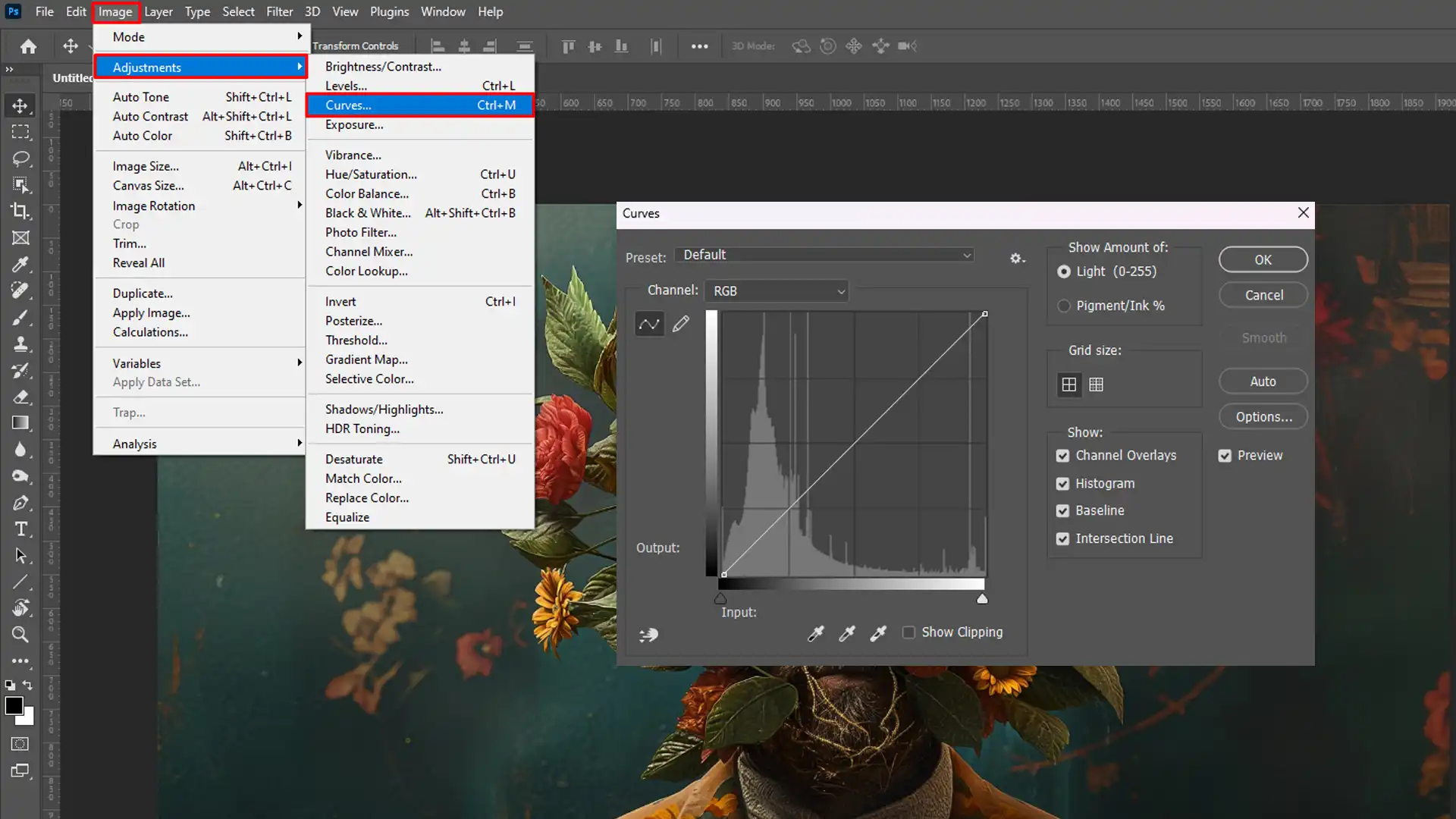The height and width of the screenshot is (819, 1456).
Task: Toggle the Quick Mask mode icon
Action: [20, 744]
